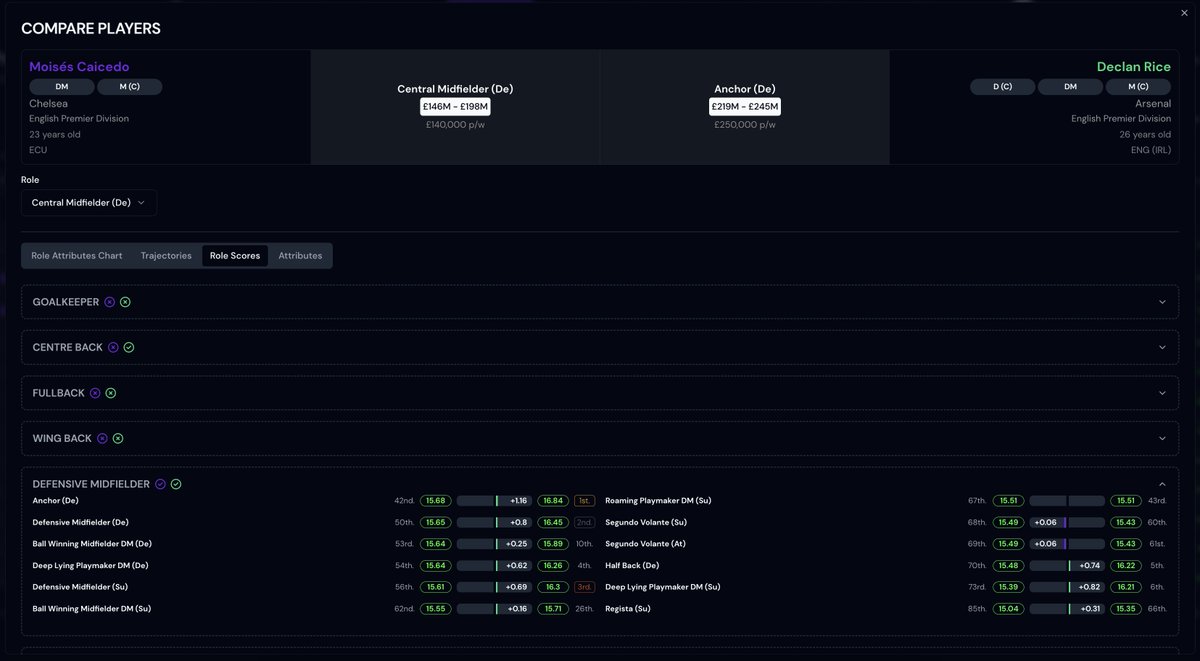1200x661 pixels.
Task: Open the Role dropdown Central Midfielder (De)
Action: click(x=89, y=203)
